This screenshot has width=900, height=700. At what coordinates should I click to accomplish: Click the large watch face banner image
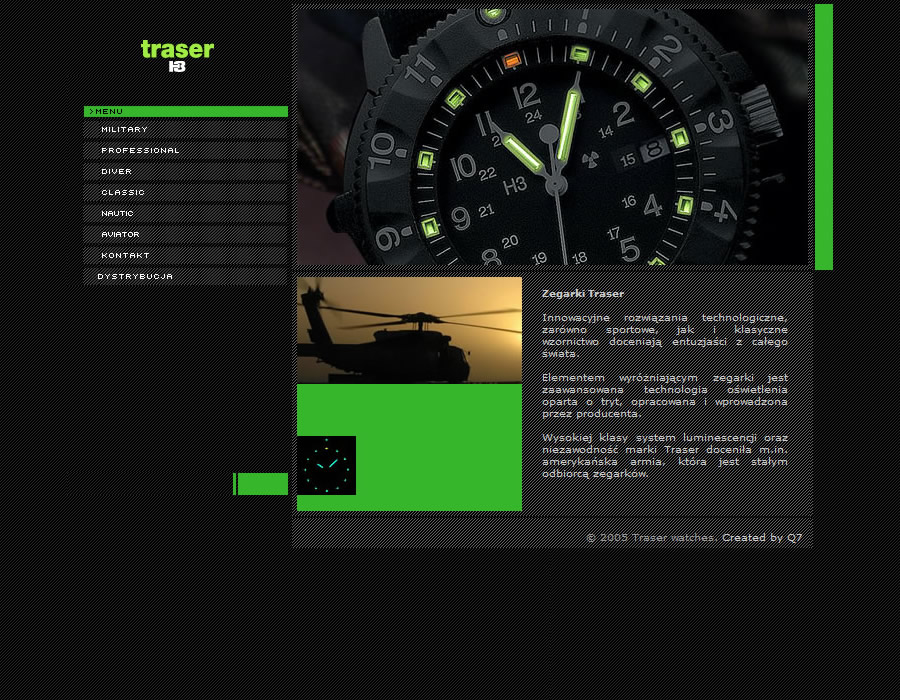pyautogui.click(x=552, y=137)
